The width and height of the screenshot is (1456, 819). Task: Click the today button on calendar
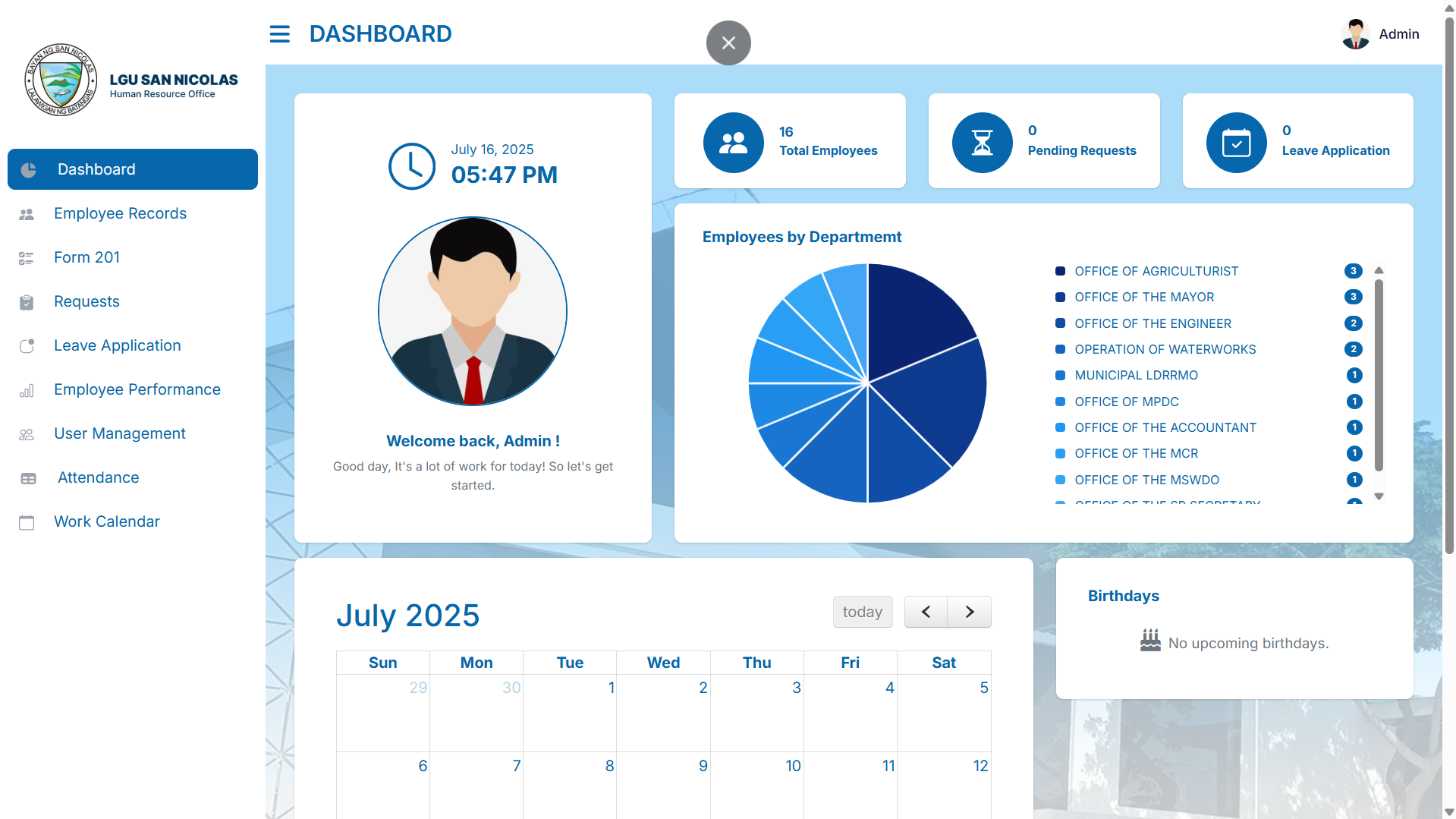pos(863,612)
